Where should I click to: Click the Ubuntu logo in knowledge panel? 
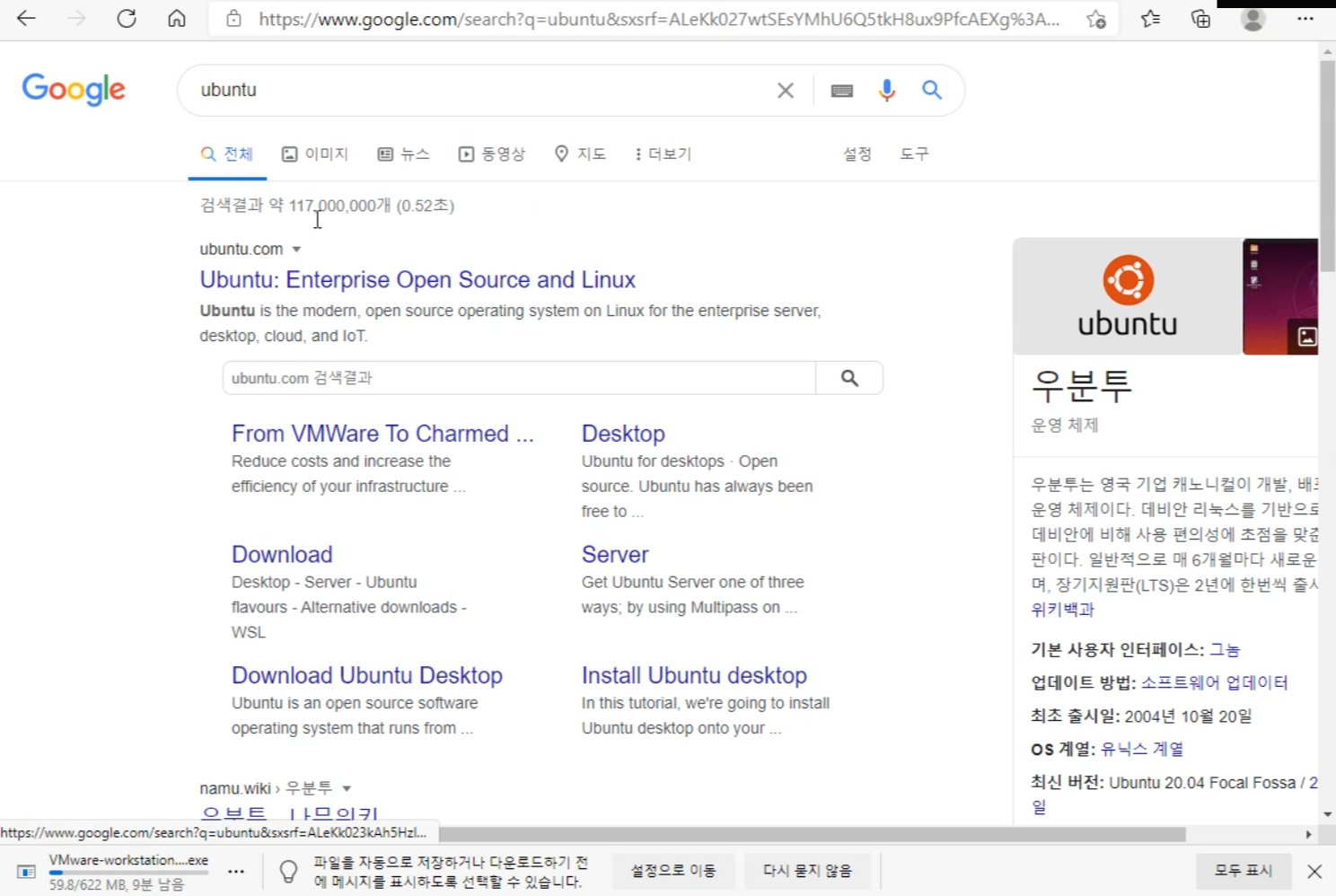1127,296
